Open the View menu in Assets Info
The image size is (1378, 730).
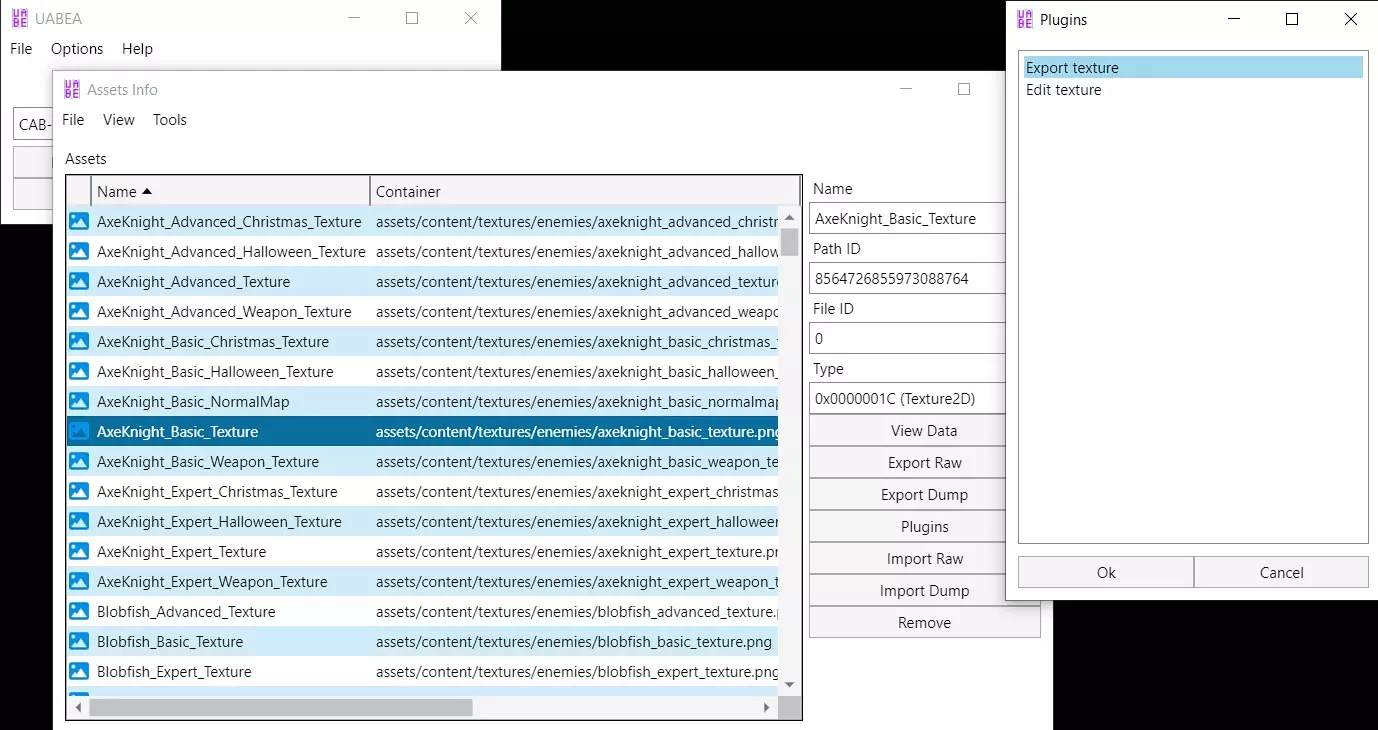pos(118,120)
